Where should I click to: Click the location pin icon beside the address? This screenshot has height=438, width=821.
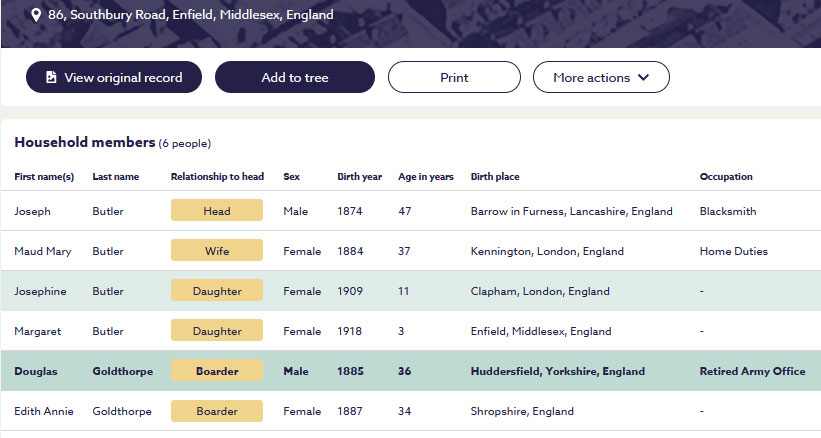(x=36, y=15)
